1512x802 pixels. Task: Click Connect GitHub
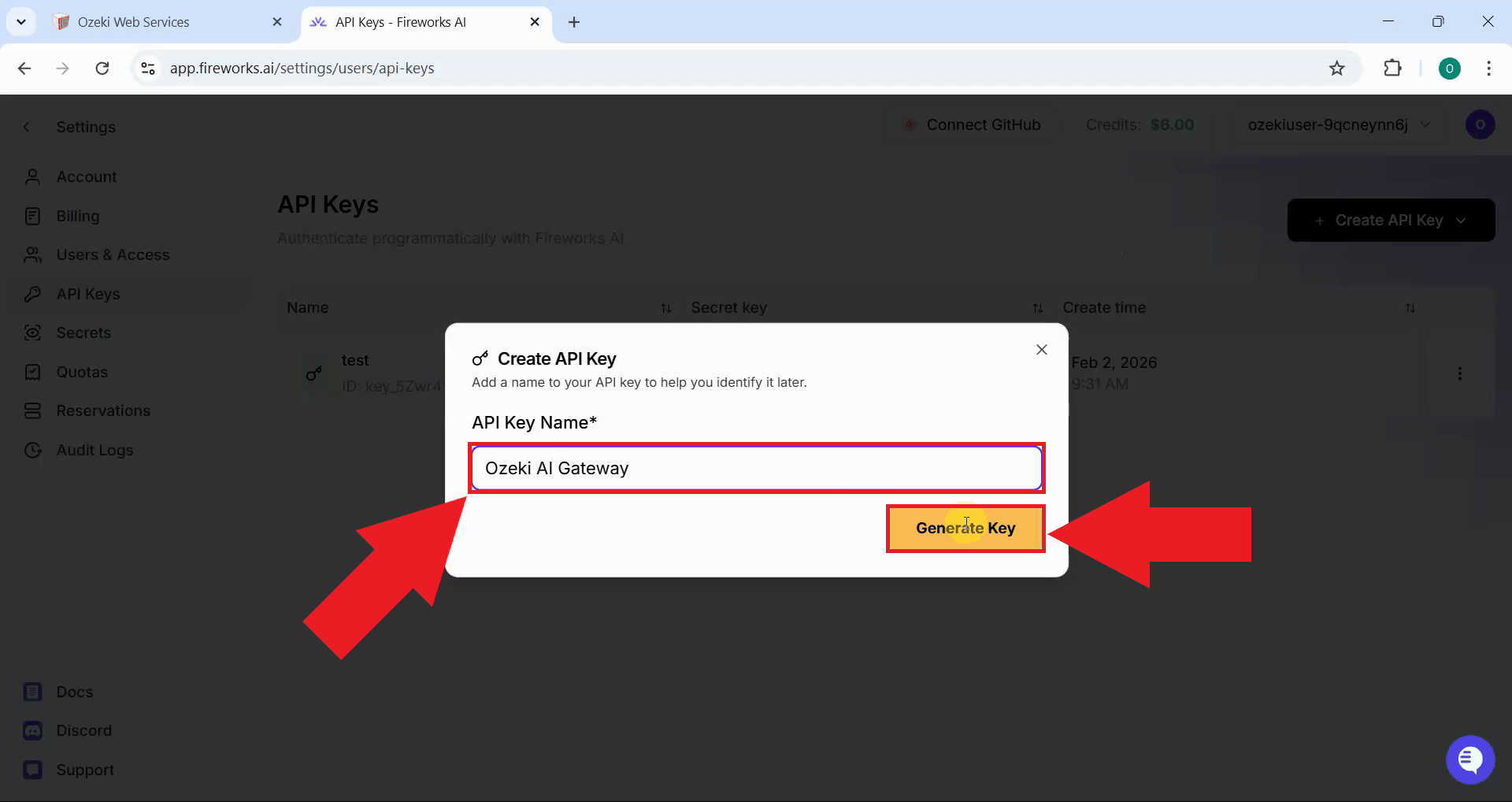coord(973,124)
